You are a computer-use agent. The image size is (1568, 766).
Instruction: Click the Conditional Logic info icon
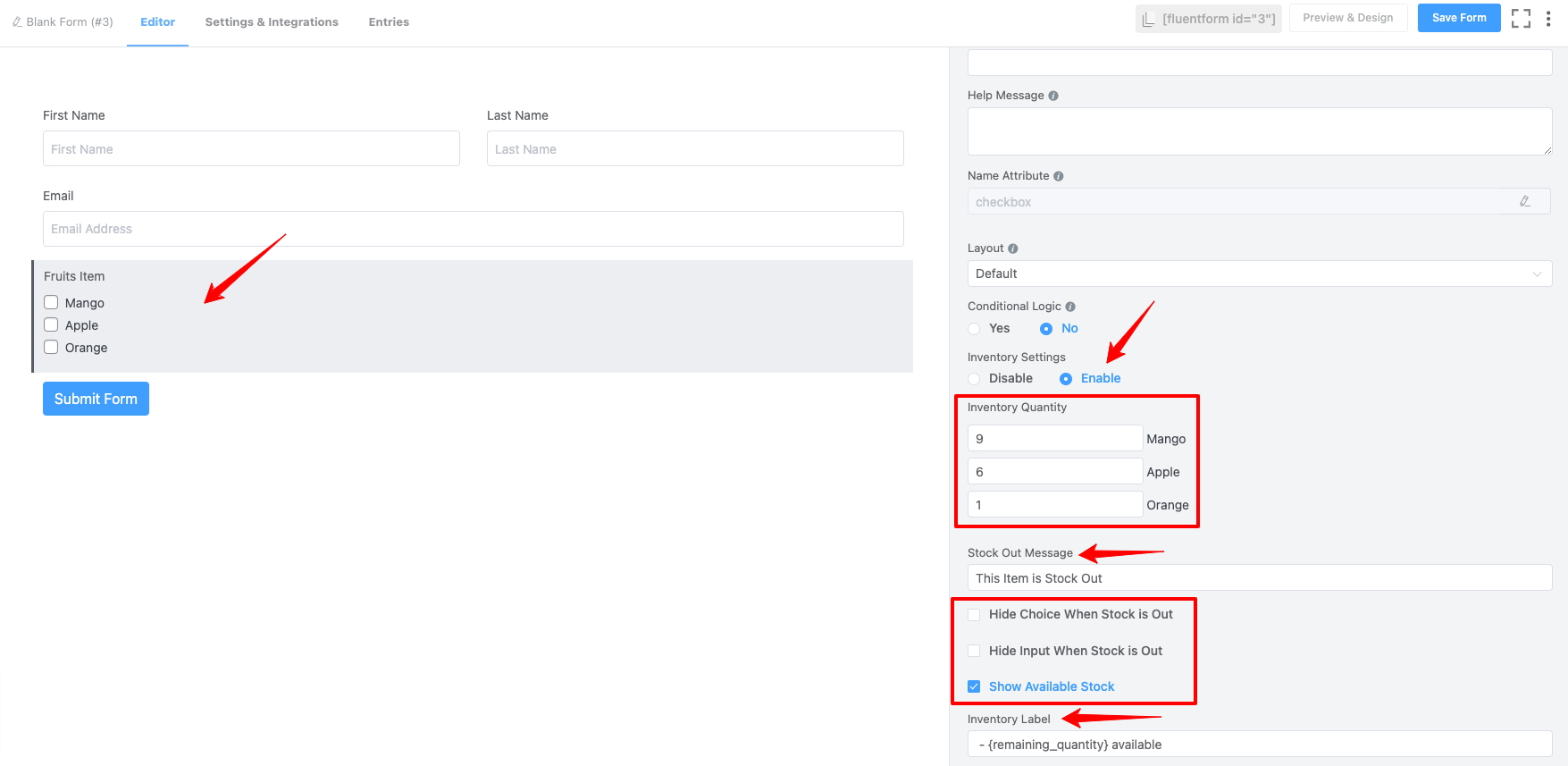[1070, 307]
